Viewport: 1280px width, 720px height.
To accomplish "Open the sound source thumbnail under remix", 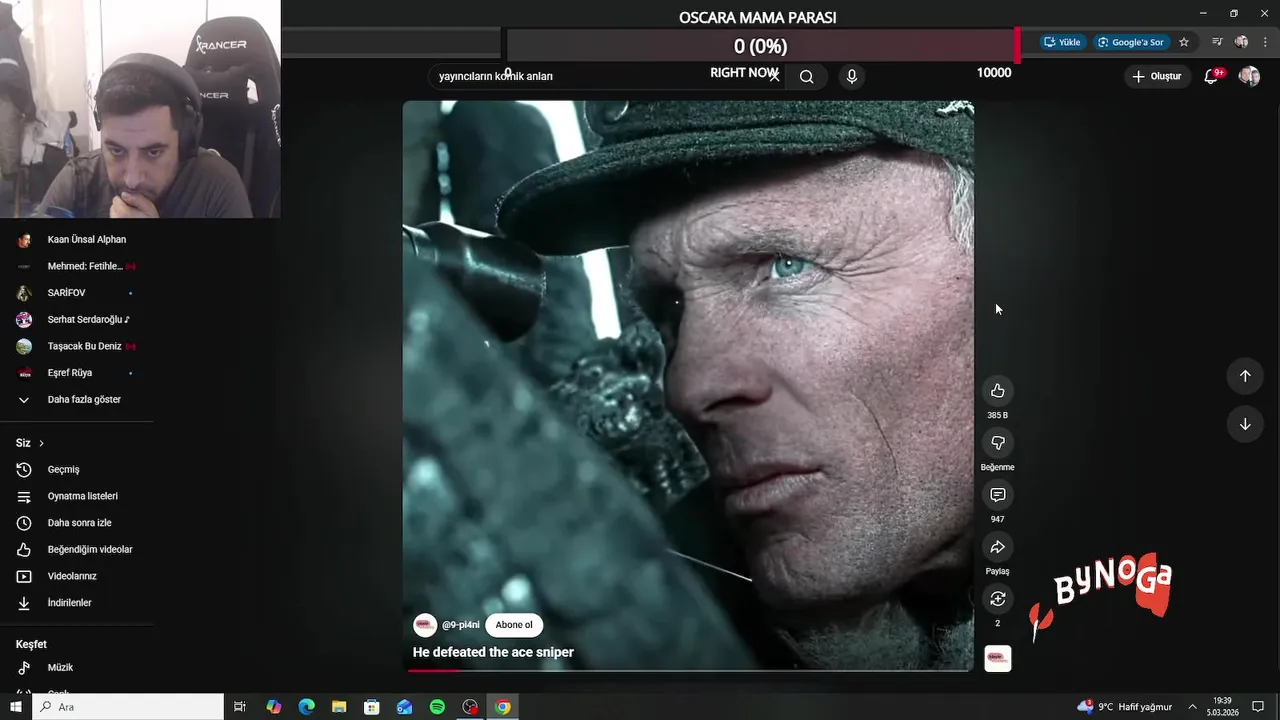I will click(998, 658).
